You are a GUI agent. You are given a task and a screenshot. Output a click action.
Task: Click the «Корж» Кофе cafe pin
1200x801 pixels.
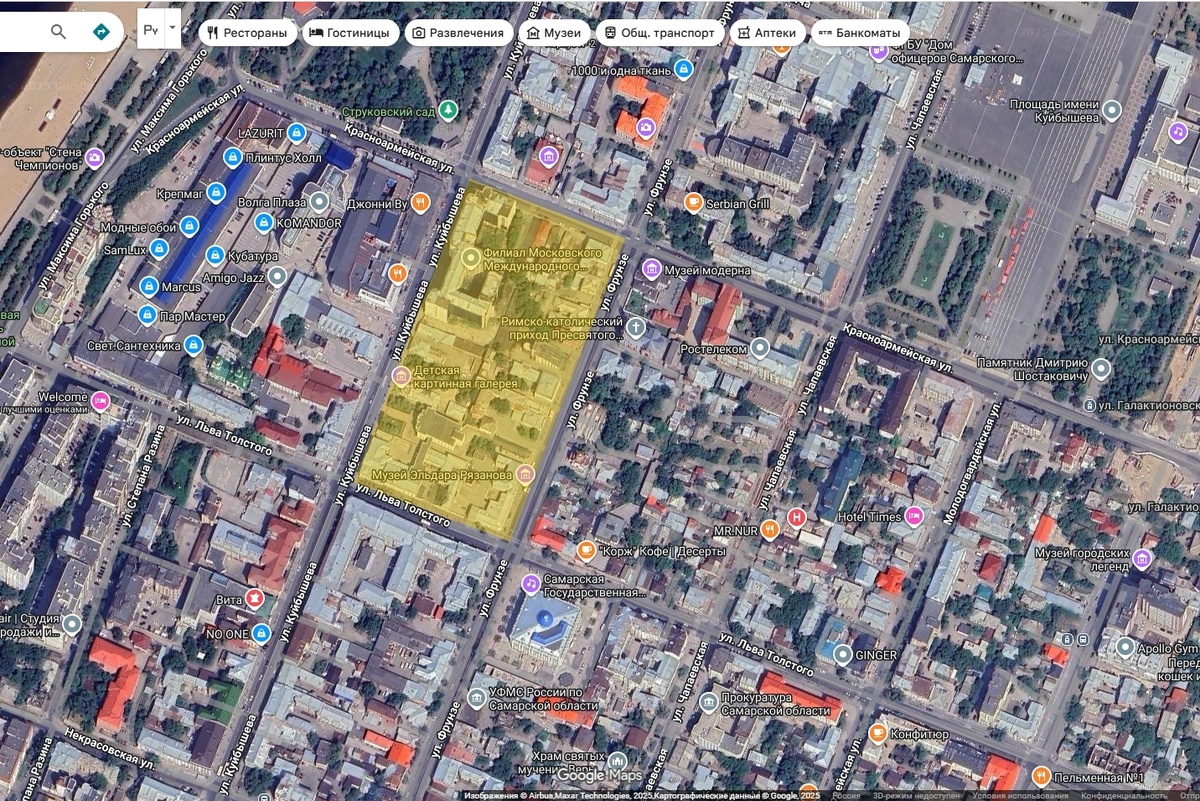586,550
